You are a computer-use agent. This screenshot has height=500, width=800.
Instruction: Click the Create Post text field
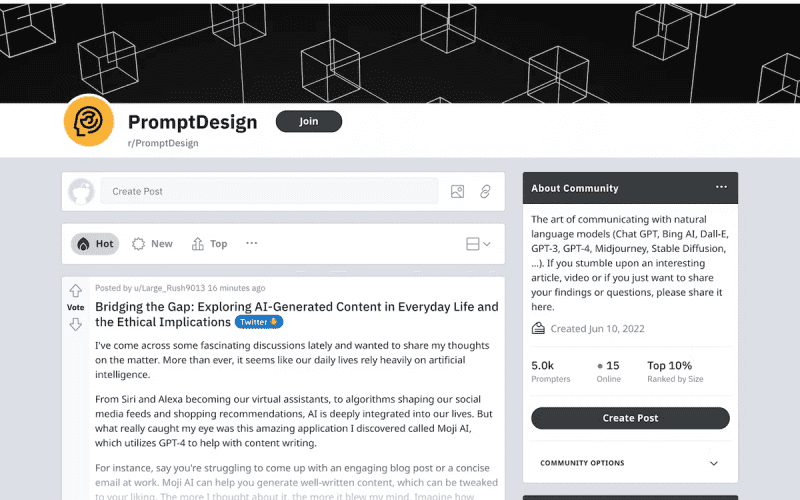[x=269, y=191]
